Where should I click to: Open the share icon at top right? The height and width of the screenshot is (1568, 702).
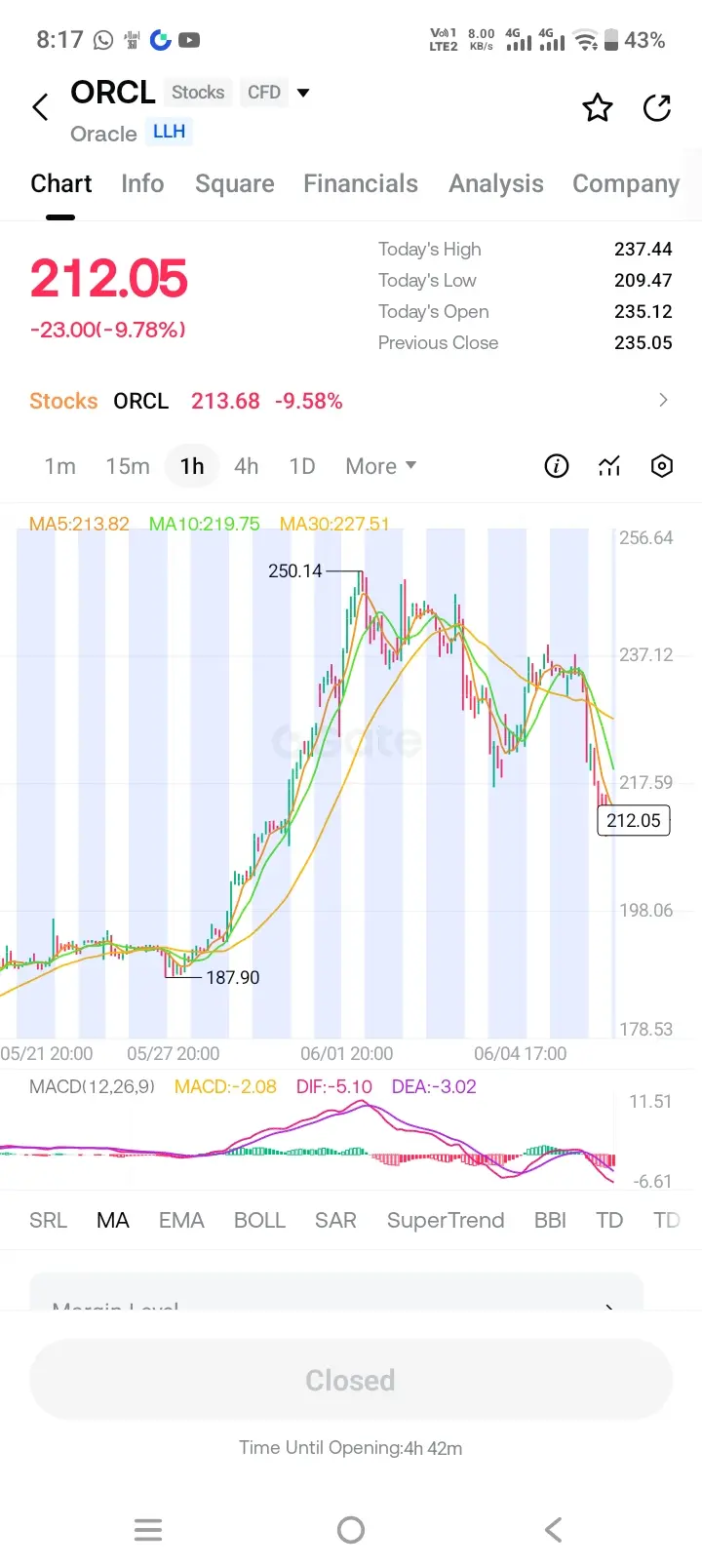click(x=657, y=107)
